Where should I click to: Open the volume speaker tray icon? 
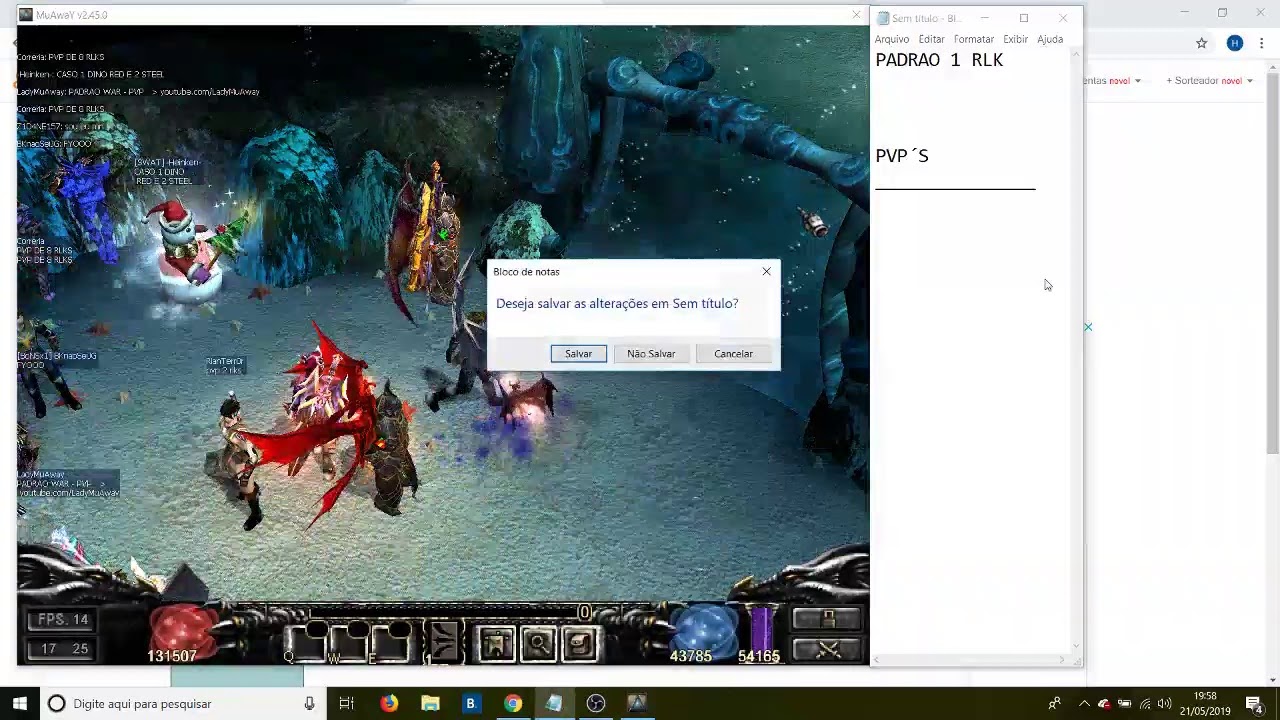click(x=1164, y=704)
